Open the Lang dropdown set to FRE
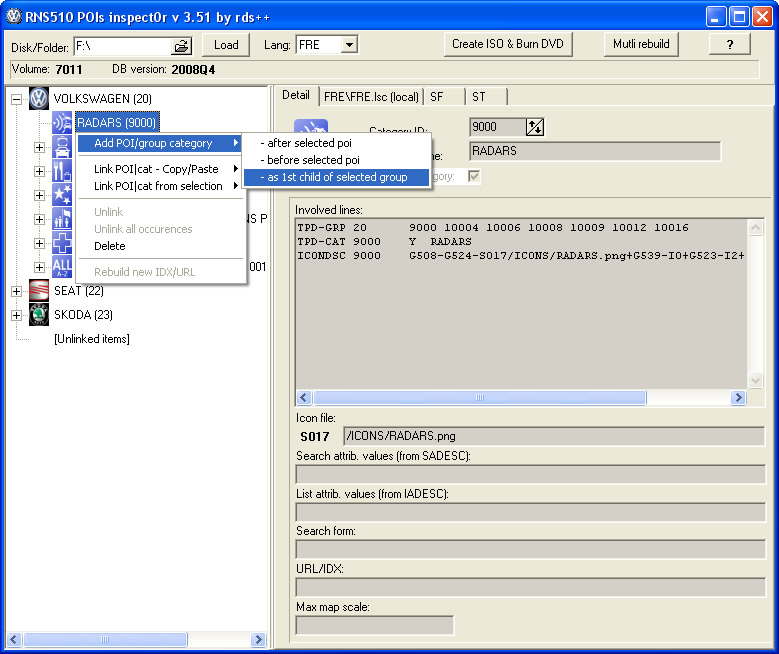This screenshot has height=654, width=779. point(349,45)
